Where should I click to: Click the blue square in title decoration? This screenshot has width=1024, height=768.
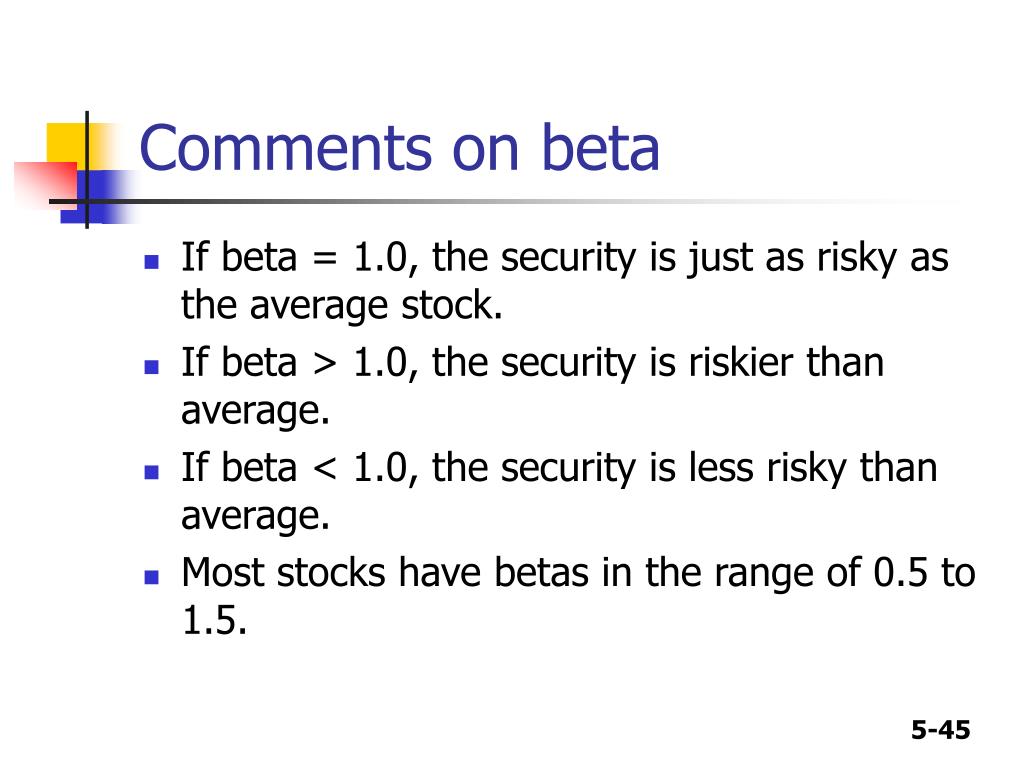[x=98, y=197]
